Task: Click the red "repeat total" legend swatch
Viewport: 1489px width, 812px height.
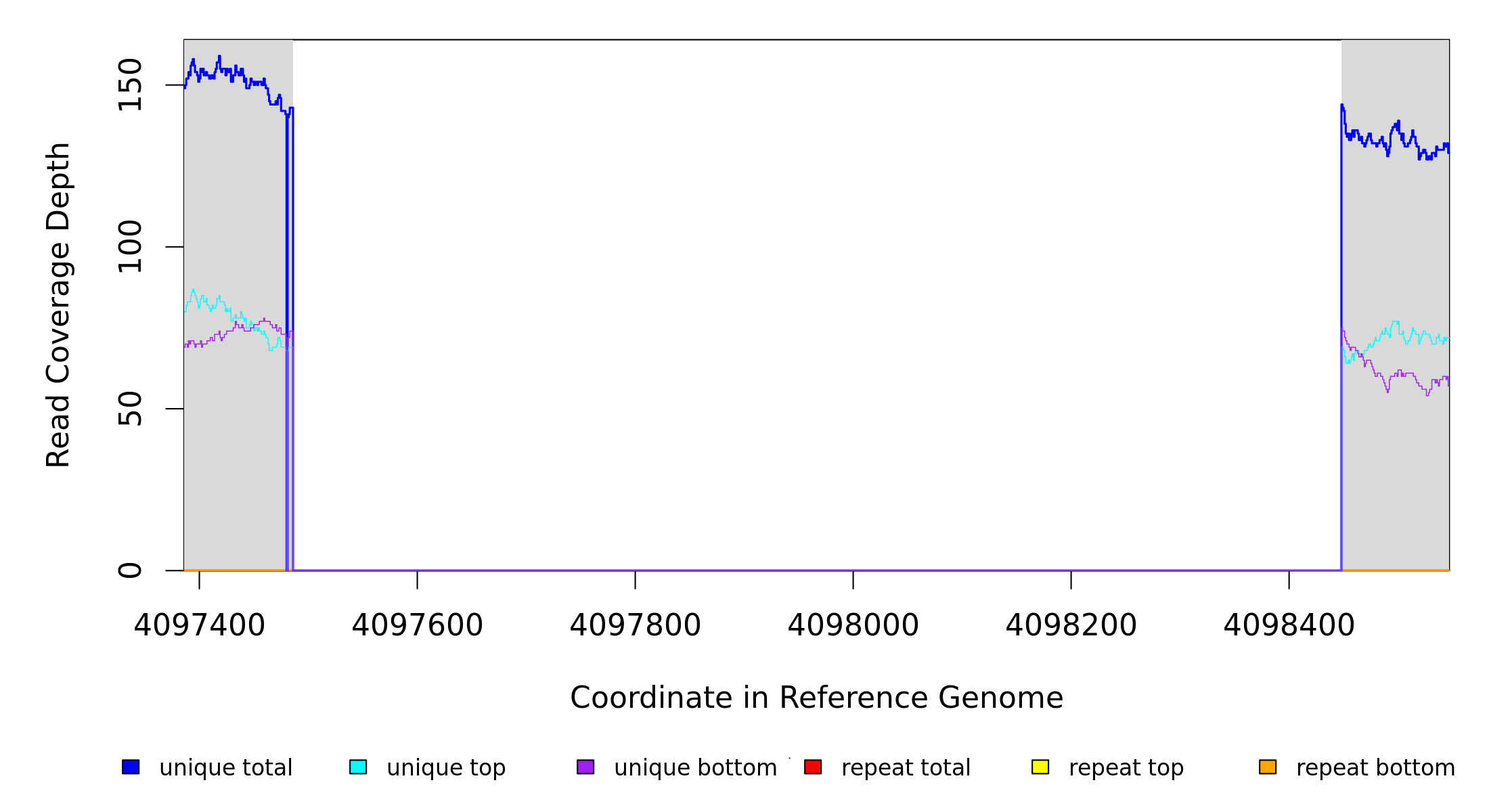Action: (813, 767)
